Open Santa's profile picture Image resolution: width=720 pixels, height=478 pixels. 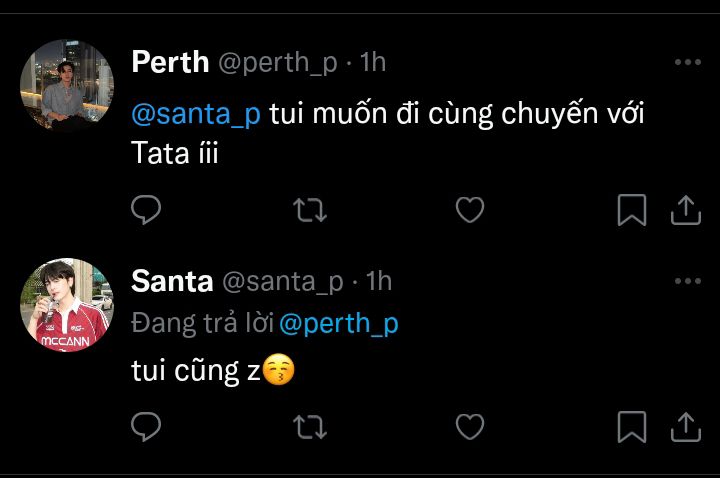click(x=67, y=305)
